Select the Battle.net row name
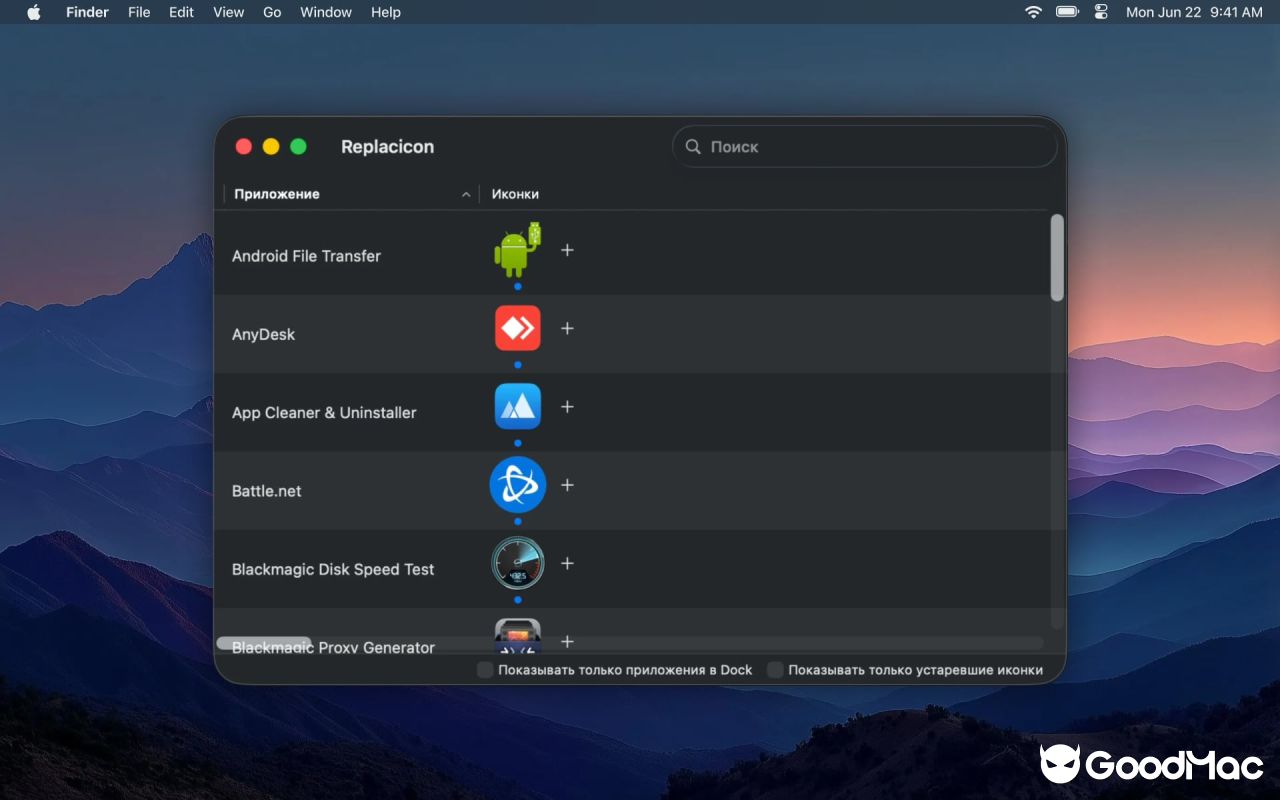This screenshot has width=1280, height=800. click(266, 491)
